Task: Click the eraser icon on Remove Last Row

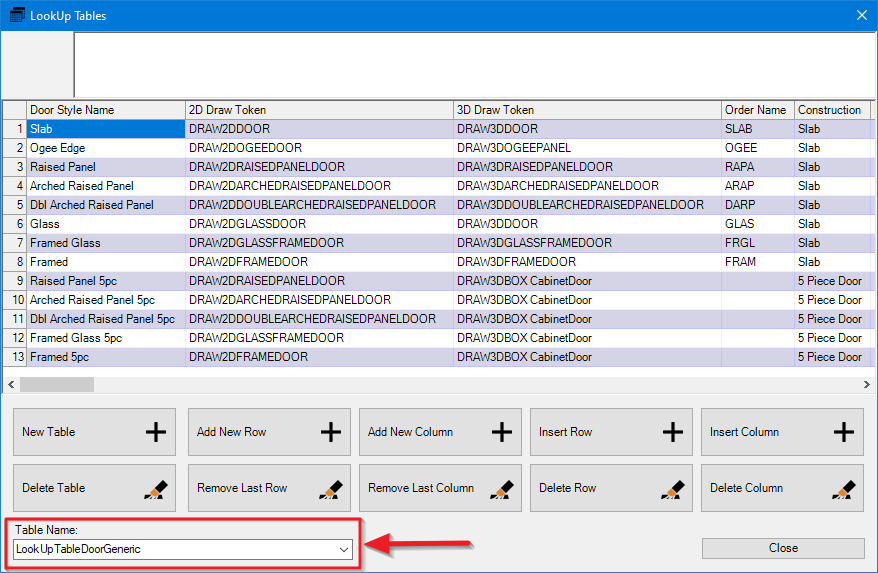Action: tap(331, 488)
